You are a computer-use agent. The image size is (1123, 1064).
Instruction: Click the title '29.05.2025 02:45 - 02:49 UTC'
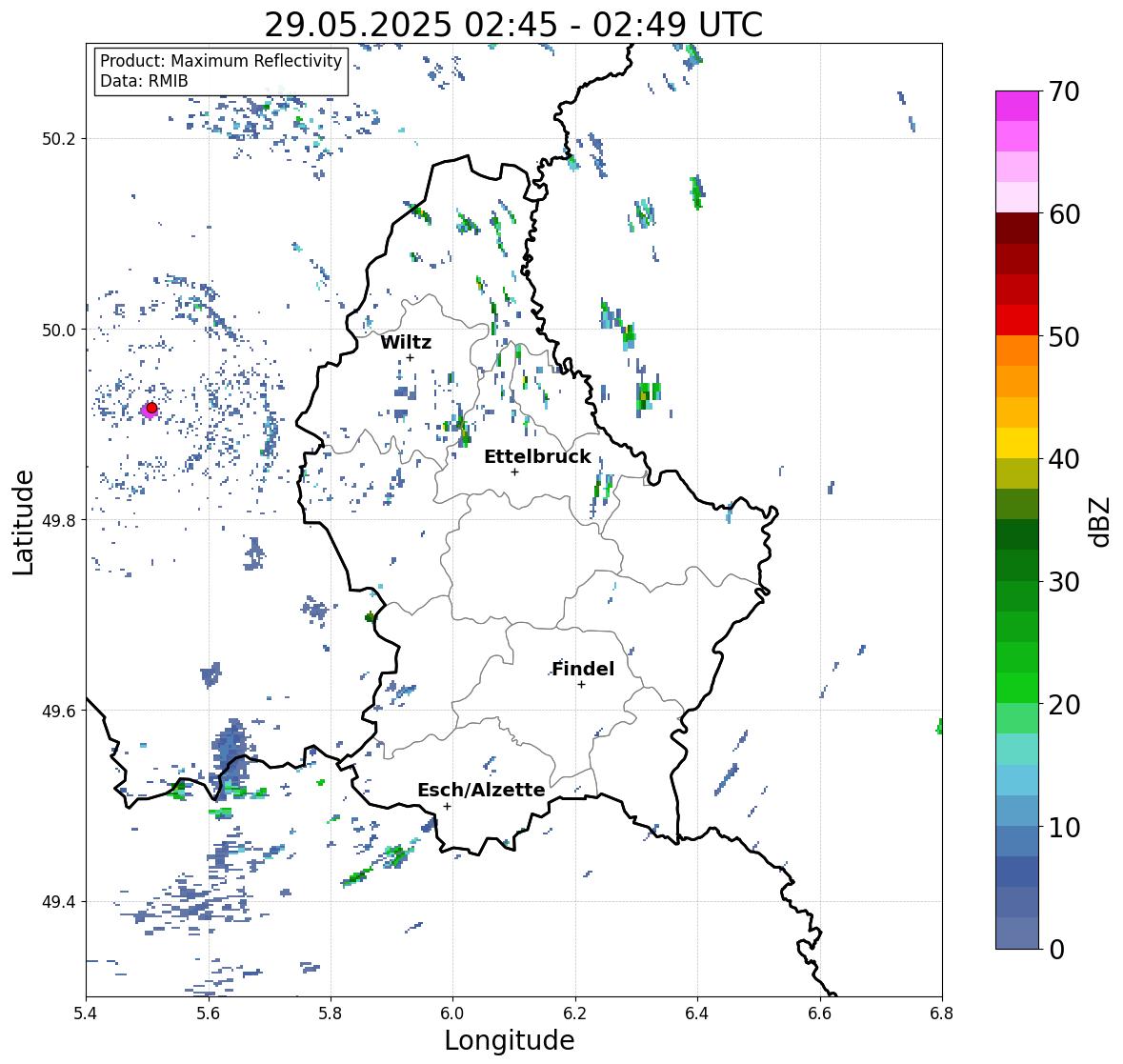click(513, 25)
